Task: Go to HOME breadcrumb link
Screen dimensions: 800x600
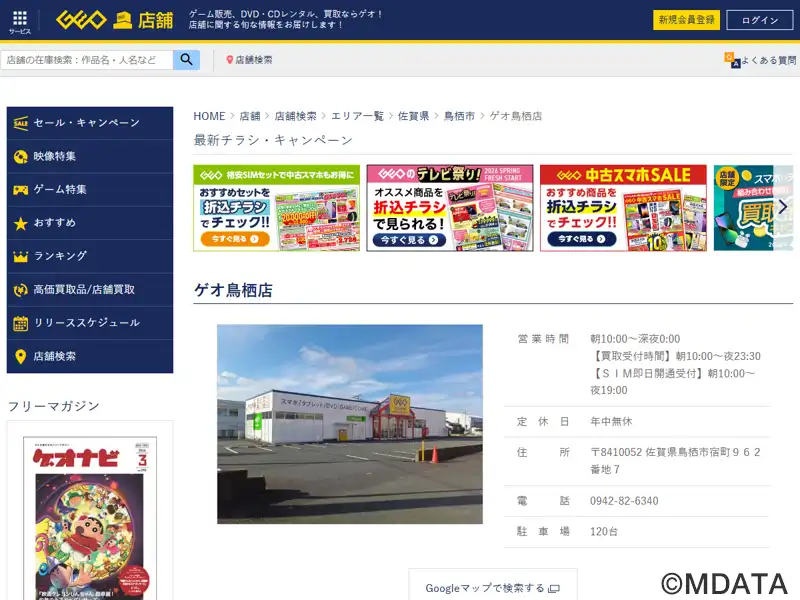Action: coord(209,116)
